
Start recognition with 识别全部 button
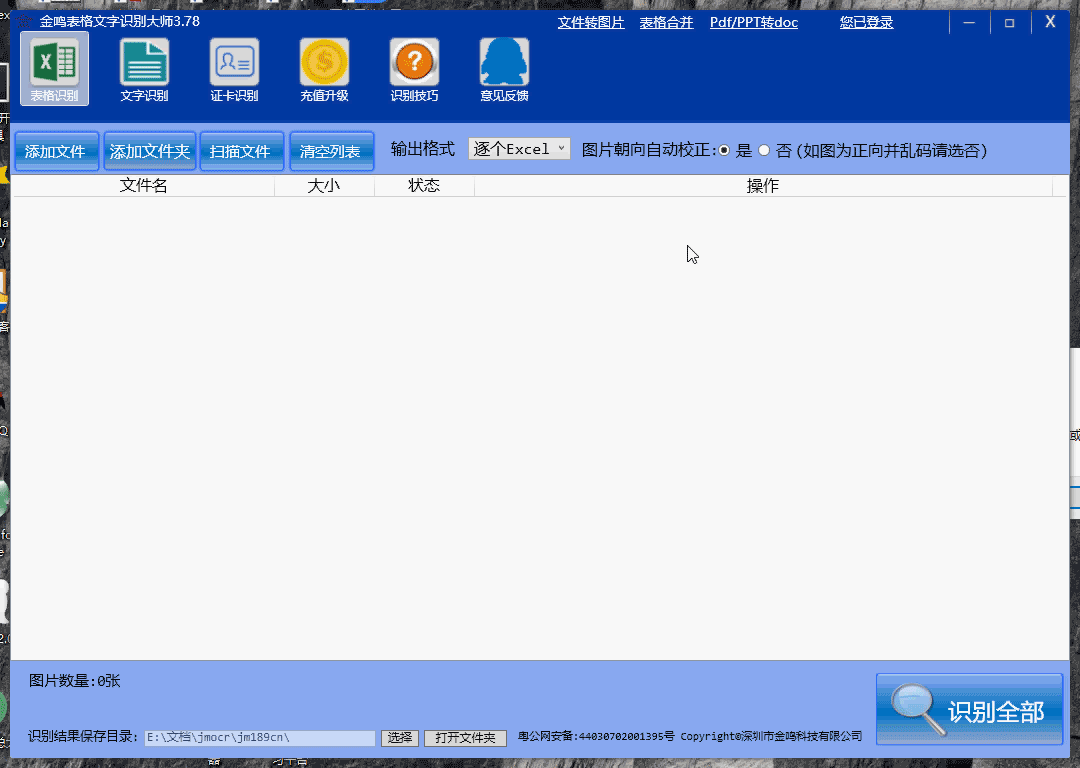(x=970, y=709)
